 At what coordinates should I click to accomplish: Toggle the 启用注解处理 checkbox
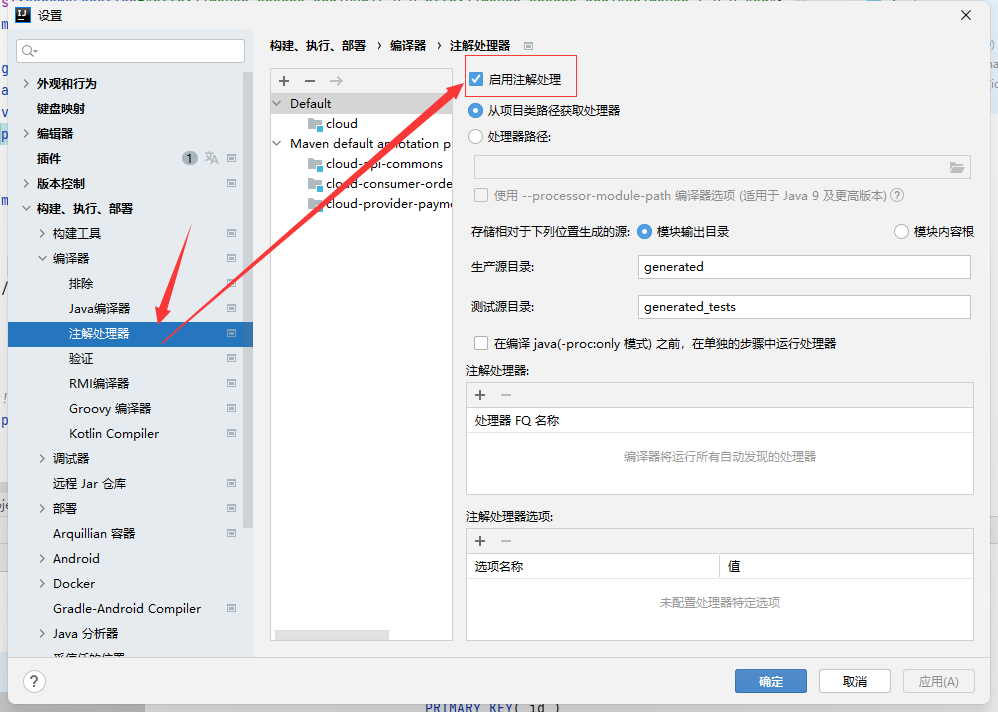point(477,79)
